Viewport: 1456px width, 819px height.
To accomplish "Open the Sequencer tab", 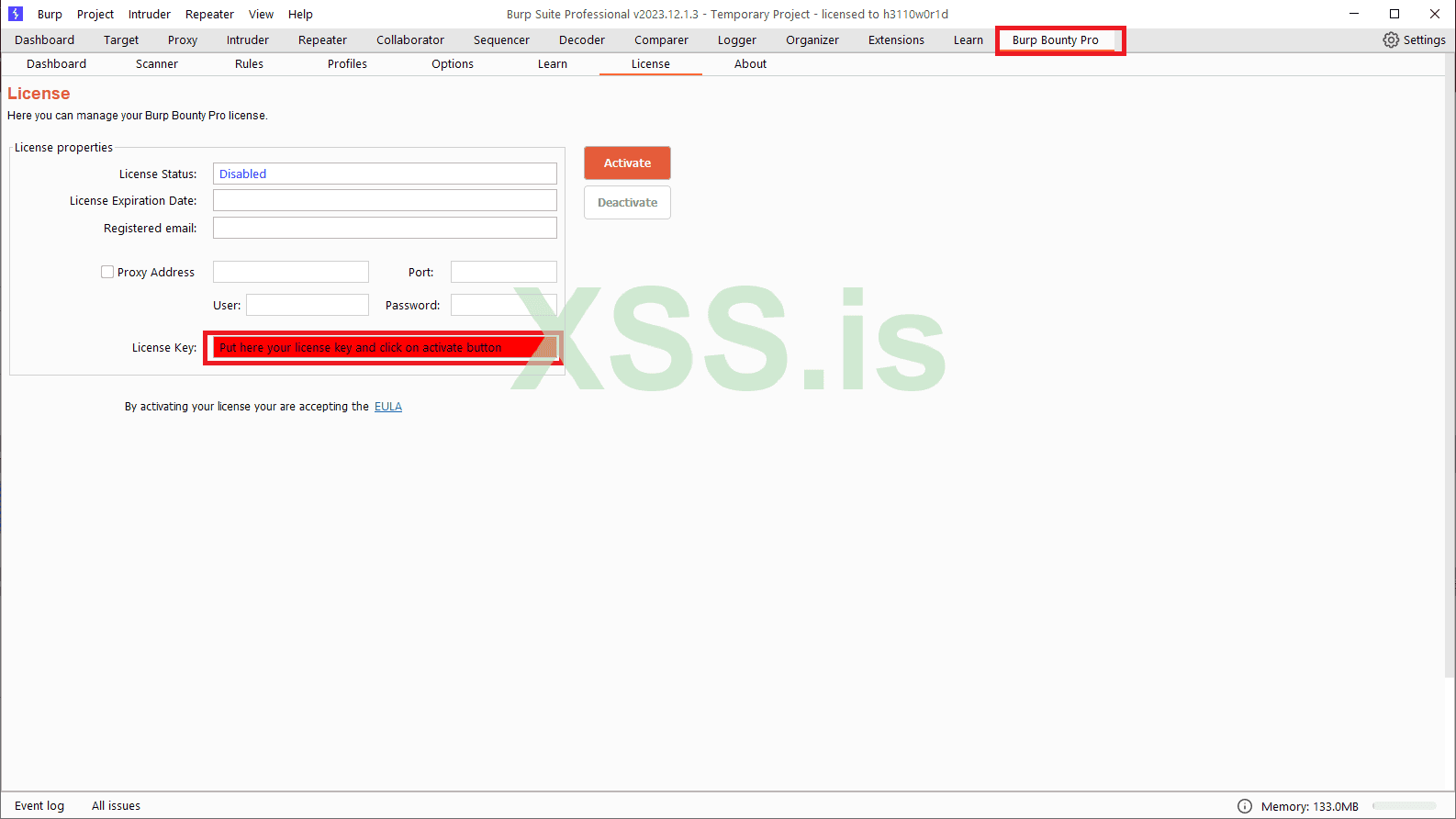I will pyautogui.click(x=501, y=39).
